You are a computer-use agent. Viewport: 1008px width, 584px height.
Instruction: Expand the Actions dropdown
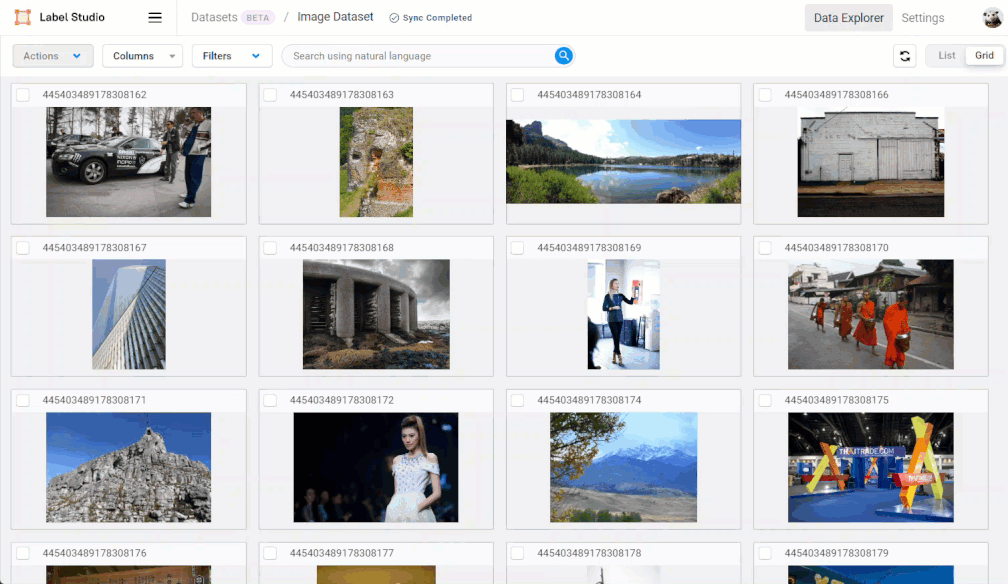click(52, 56)
